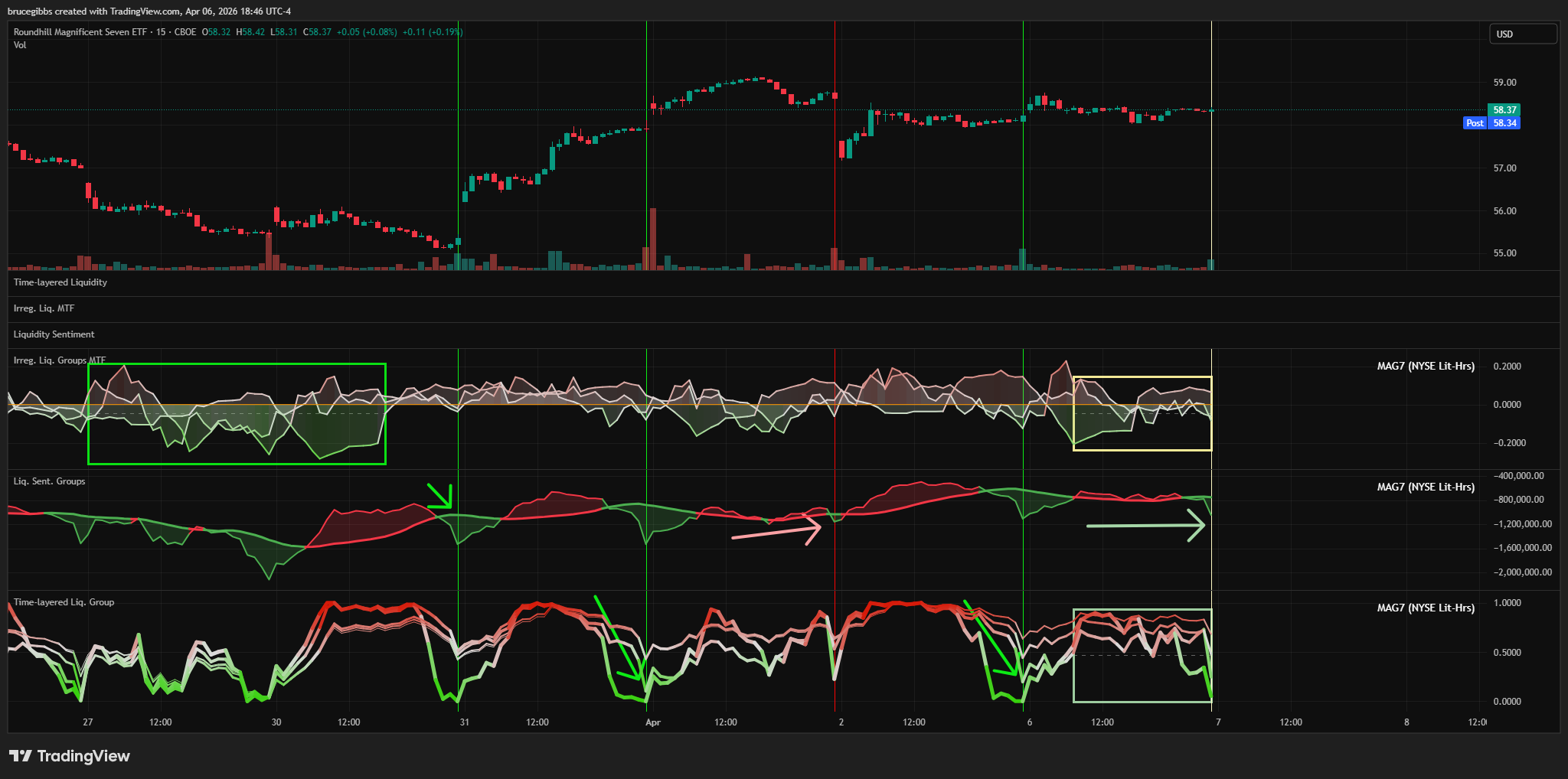Click the blue Post price tag
Viewport: 1568px width, 779px height.
(x=1475, y=123)
